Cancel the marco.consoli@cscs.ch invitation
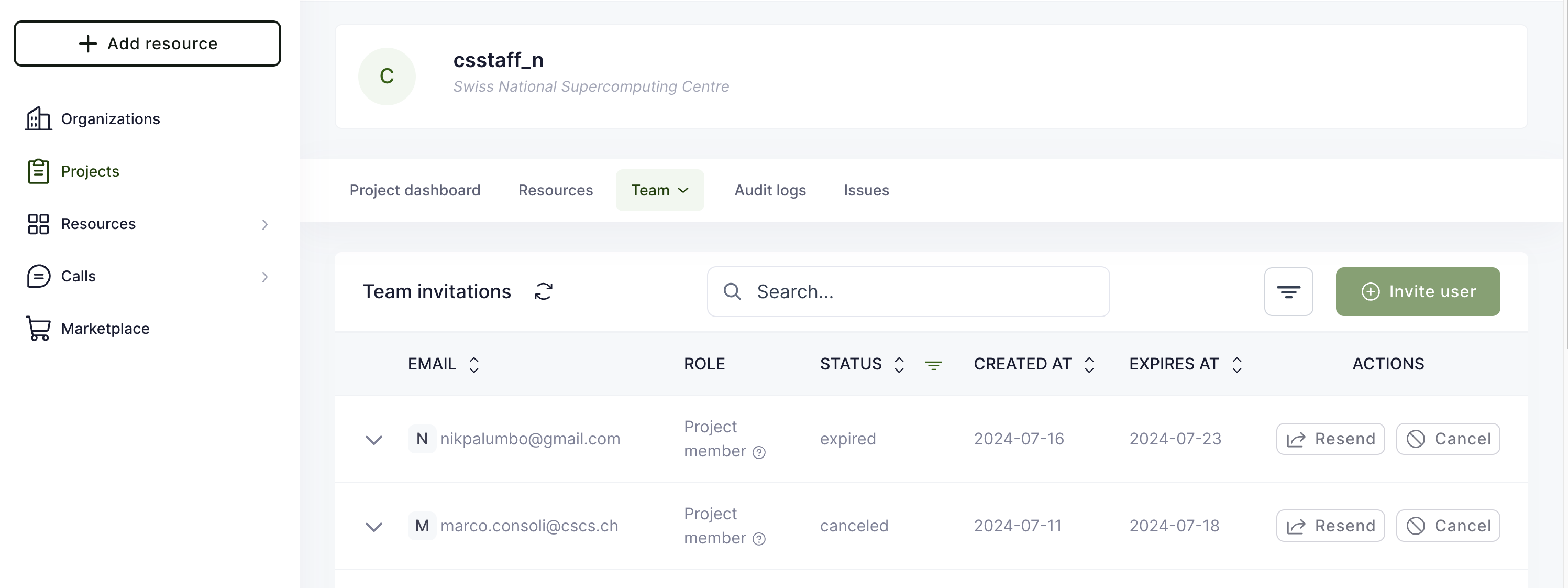The width and height of the screenshot is (1568, 588). point(1448,525)
